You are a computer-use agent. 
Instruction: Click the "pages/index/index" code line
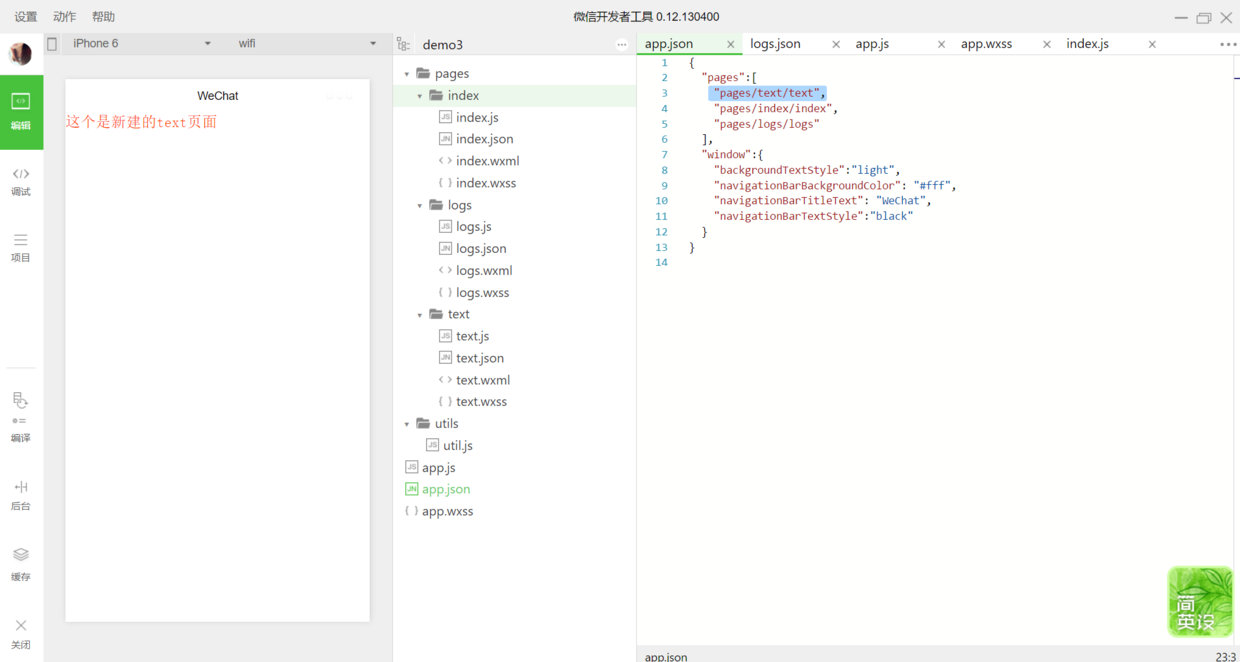coord(776,108)
